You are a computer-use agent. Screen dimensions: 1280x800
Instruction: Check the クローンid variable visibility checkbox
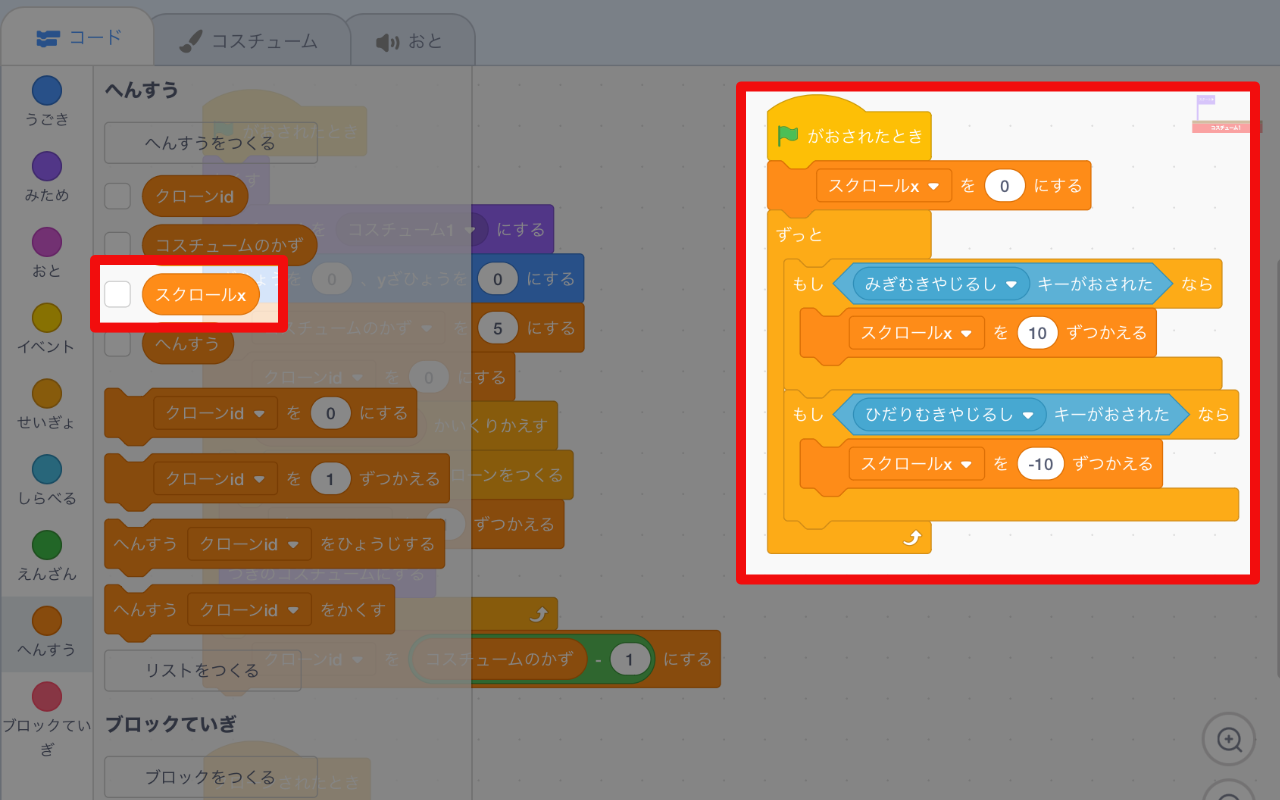(x=117, y=196)
